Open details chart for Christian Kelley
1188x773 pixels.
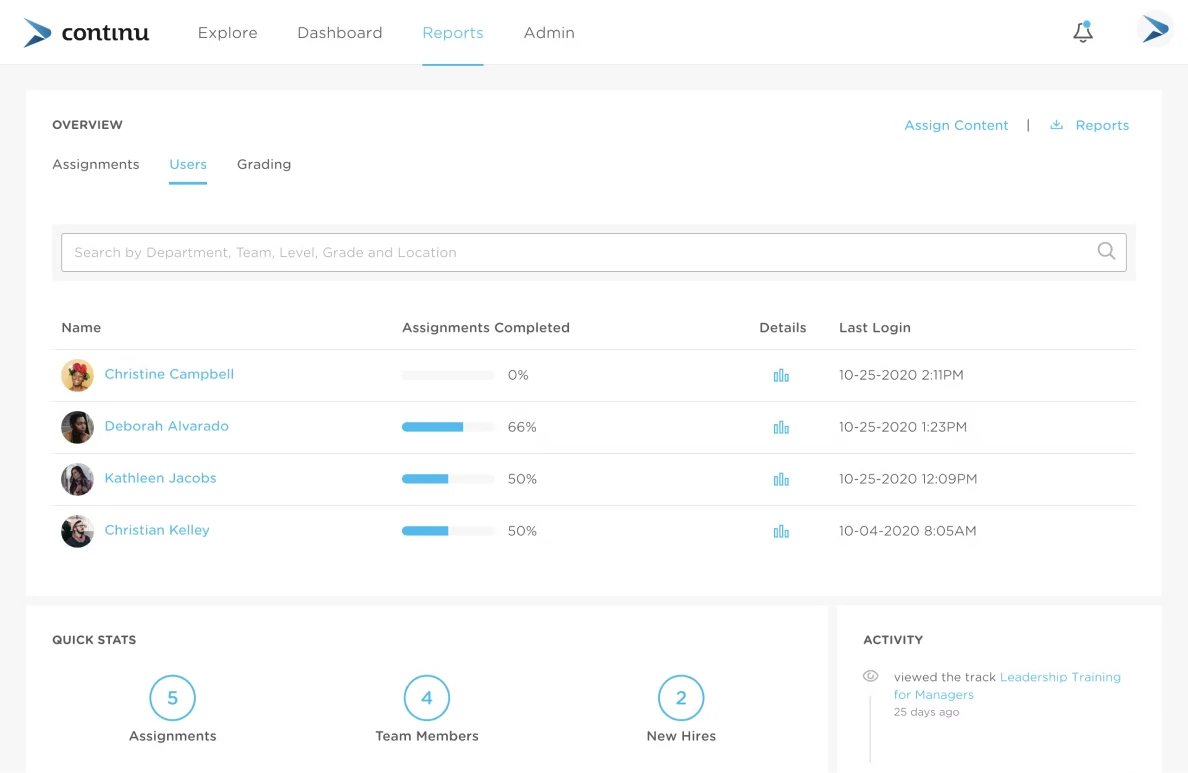[781, 531]
